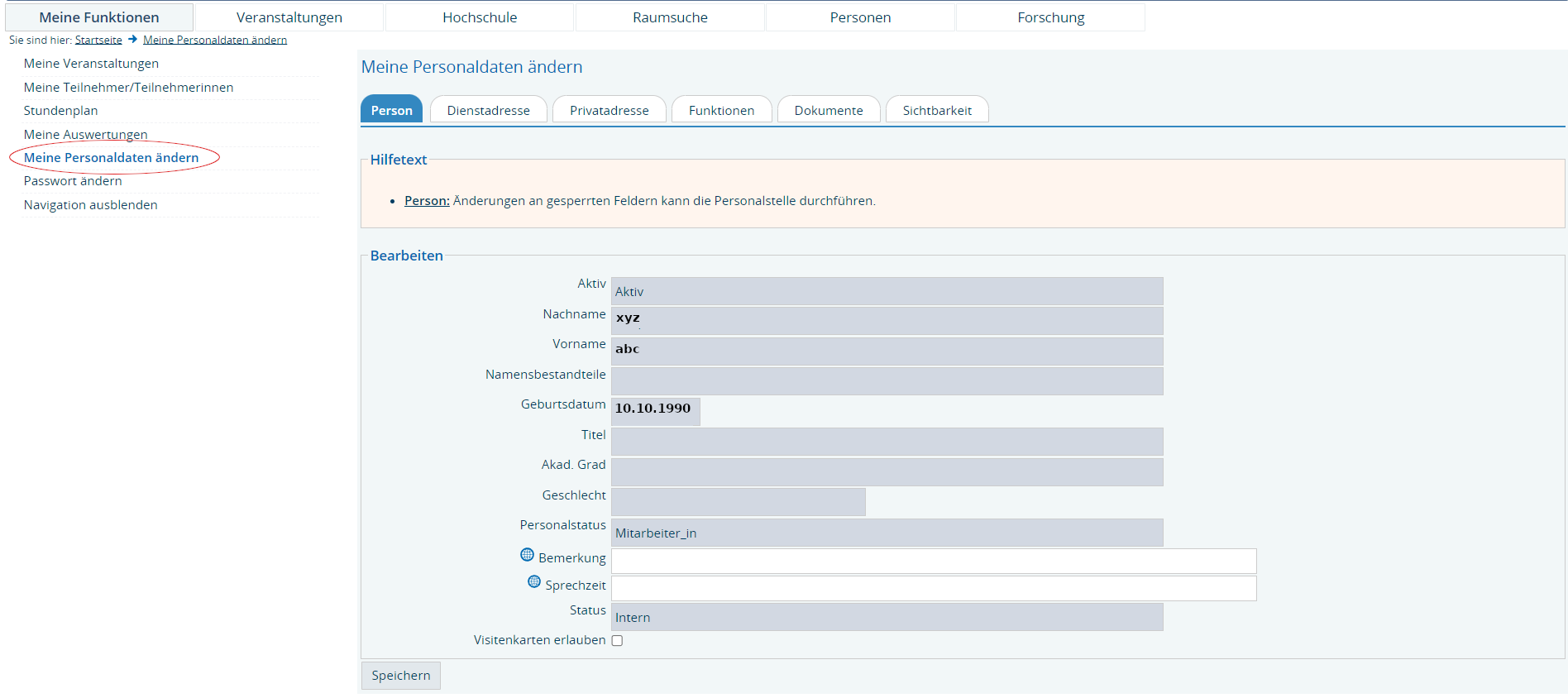The image size is (1568, 698).
Task: Click the Visitenkarten erlauben label
Action: point(539,640)
